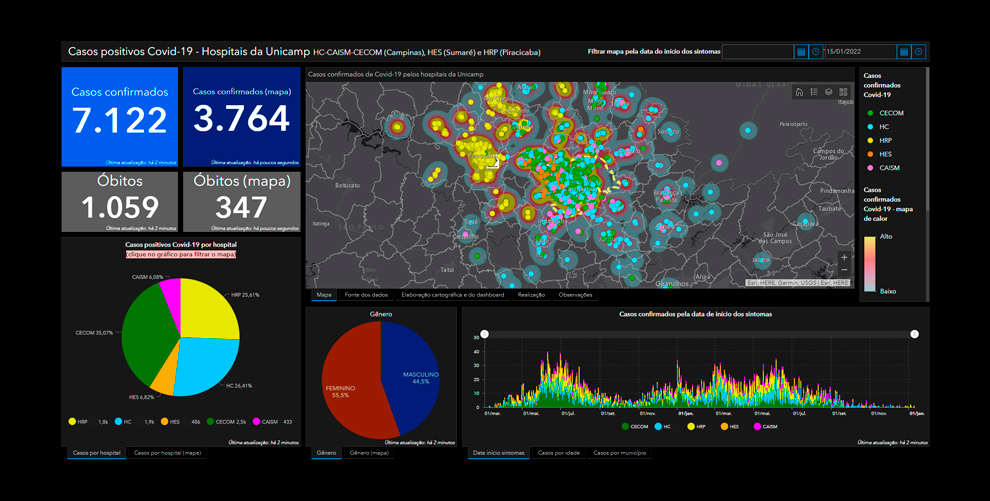Open the map layers icon
The width and height of the screenshot is (990, 501).
pos(829,92)
